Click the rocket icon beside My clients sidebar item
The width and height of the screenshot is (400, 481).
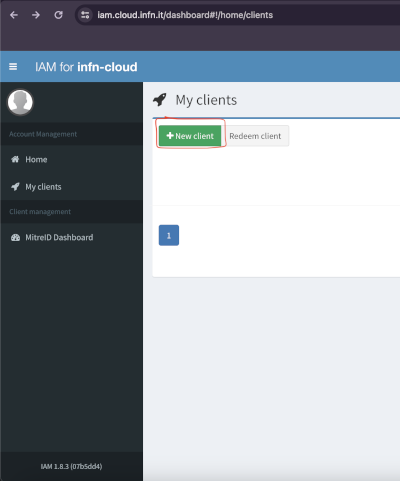pos(15,187)
